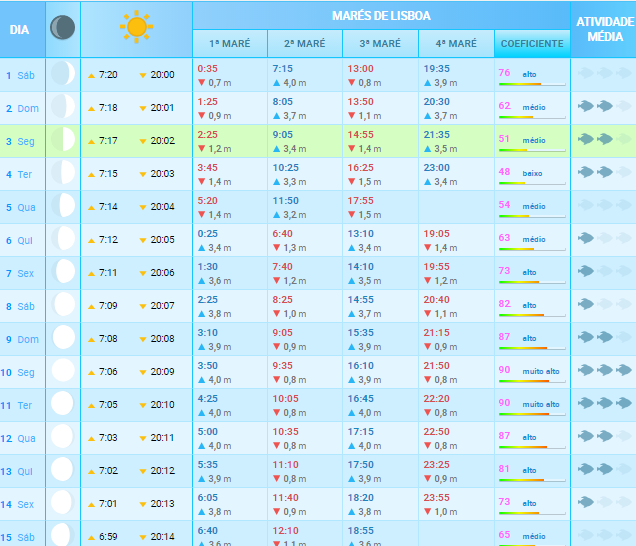Click the moon phase header icon
Image resolution: width=636 pixels, height=546 pixels.
pyautogui.click(x=62, y=28)
